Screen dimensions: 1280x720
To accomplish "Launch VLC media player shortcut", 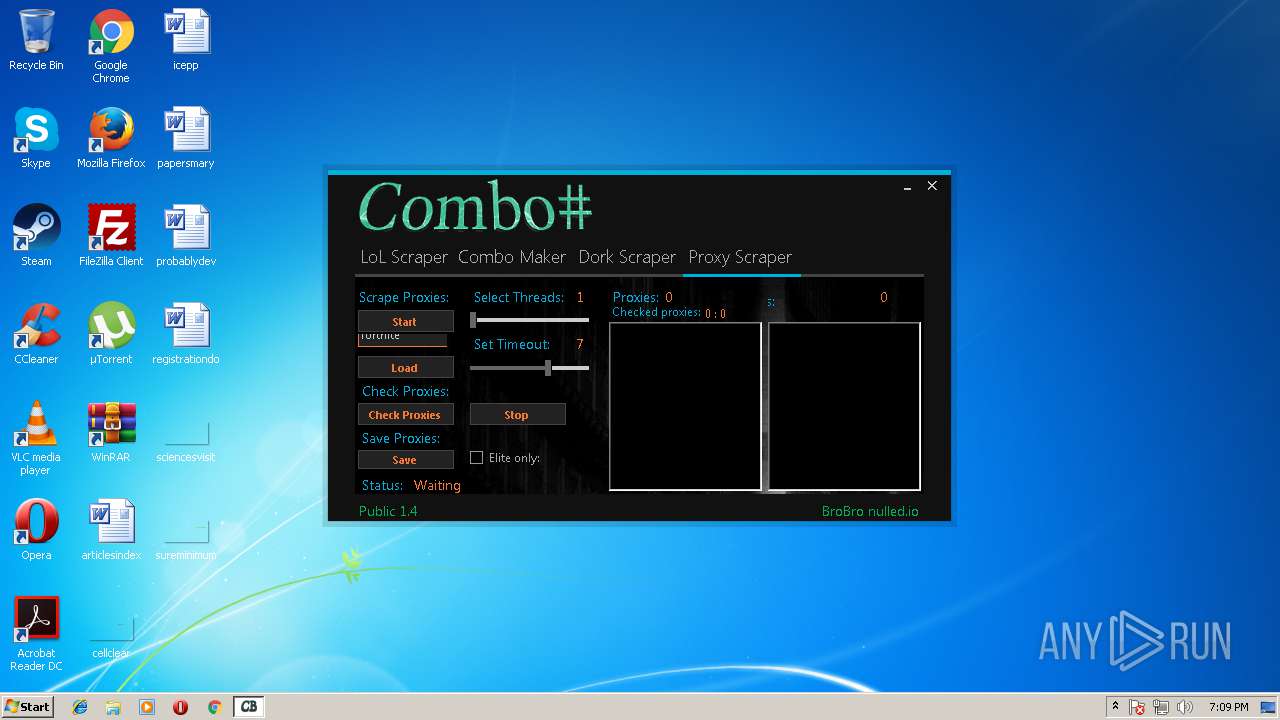I will 36,438.
